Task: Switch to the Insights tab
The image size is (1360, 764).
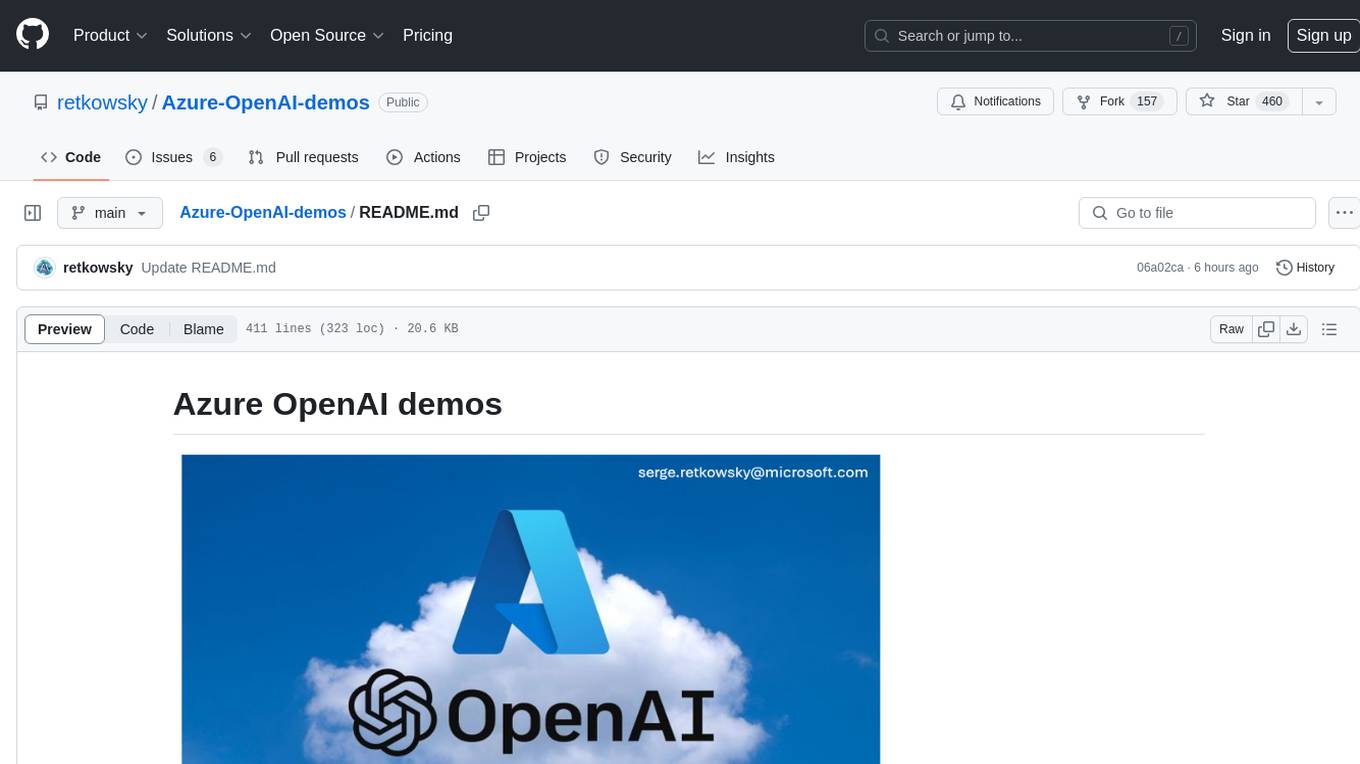Action: (x=736, y=157)
